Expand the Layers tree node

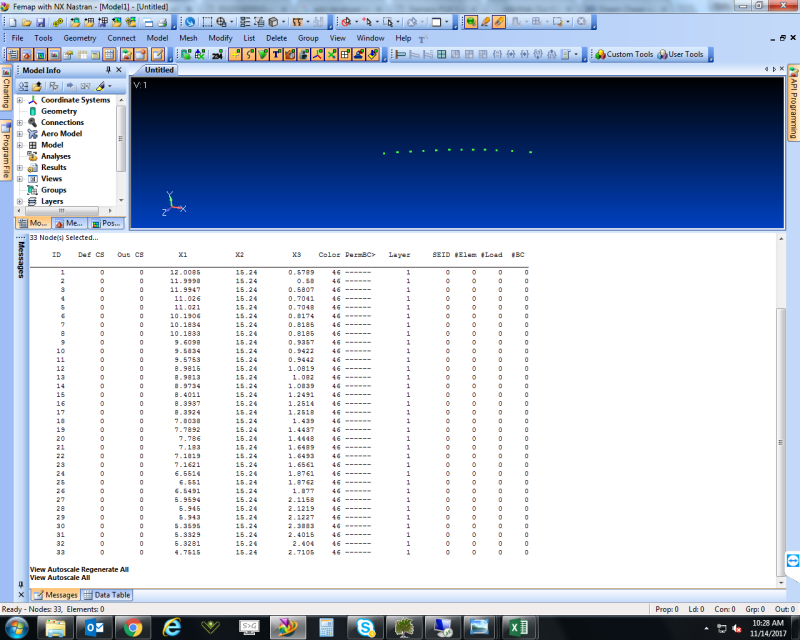tap(20, 201)
